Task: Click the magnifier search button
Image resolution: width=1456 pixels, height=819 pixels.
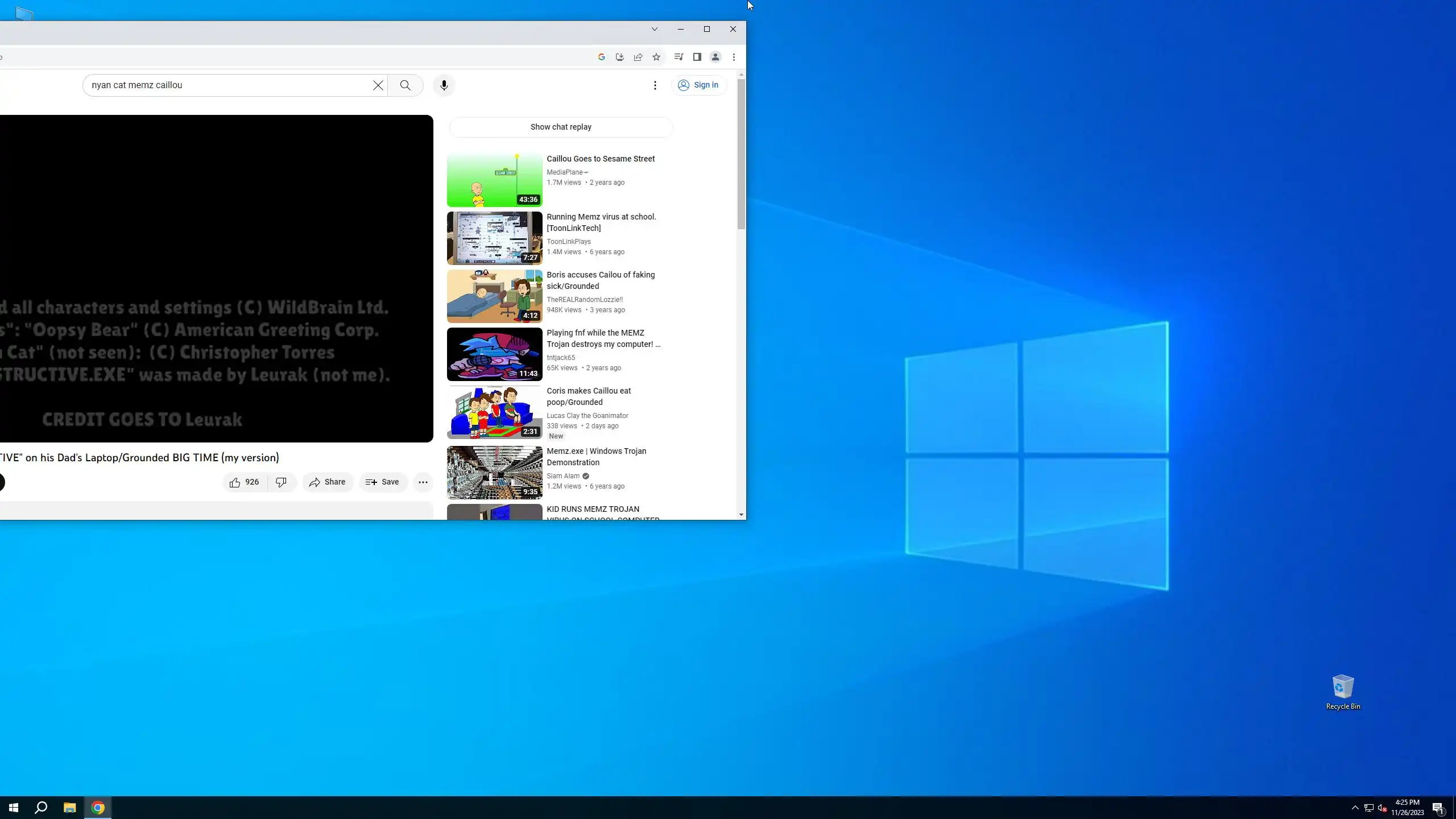Action: coord(405,85)
